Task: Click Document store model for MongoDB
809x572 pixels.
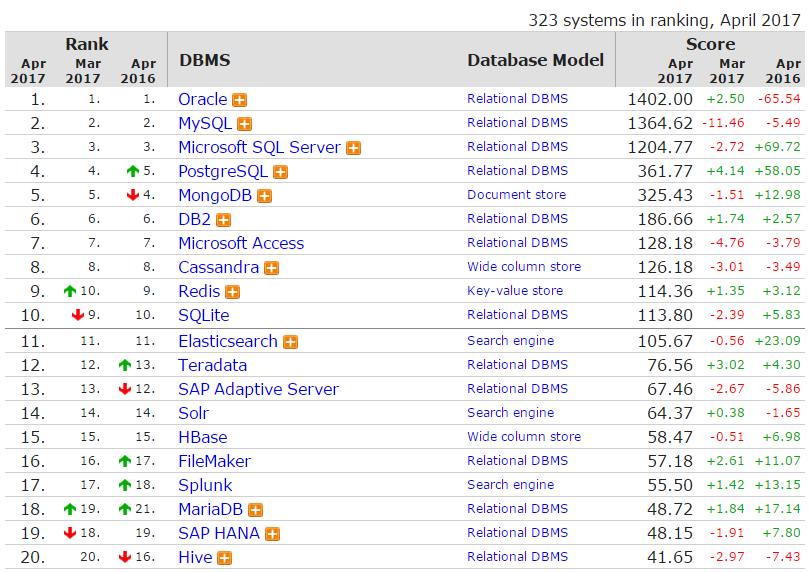Action: pyautogui.click(x=516, y=195)
